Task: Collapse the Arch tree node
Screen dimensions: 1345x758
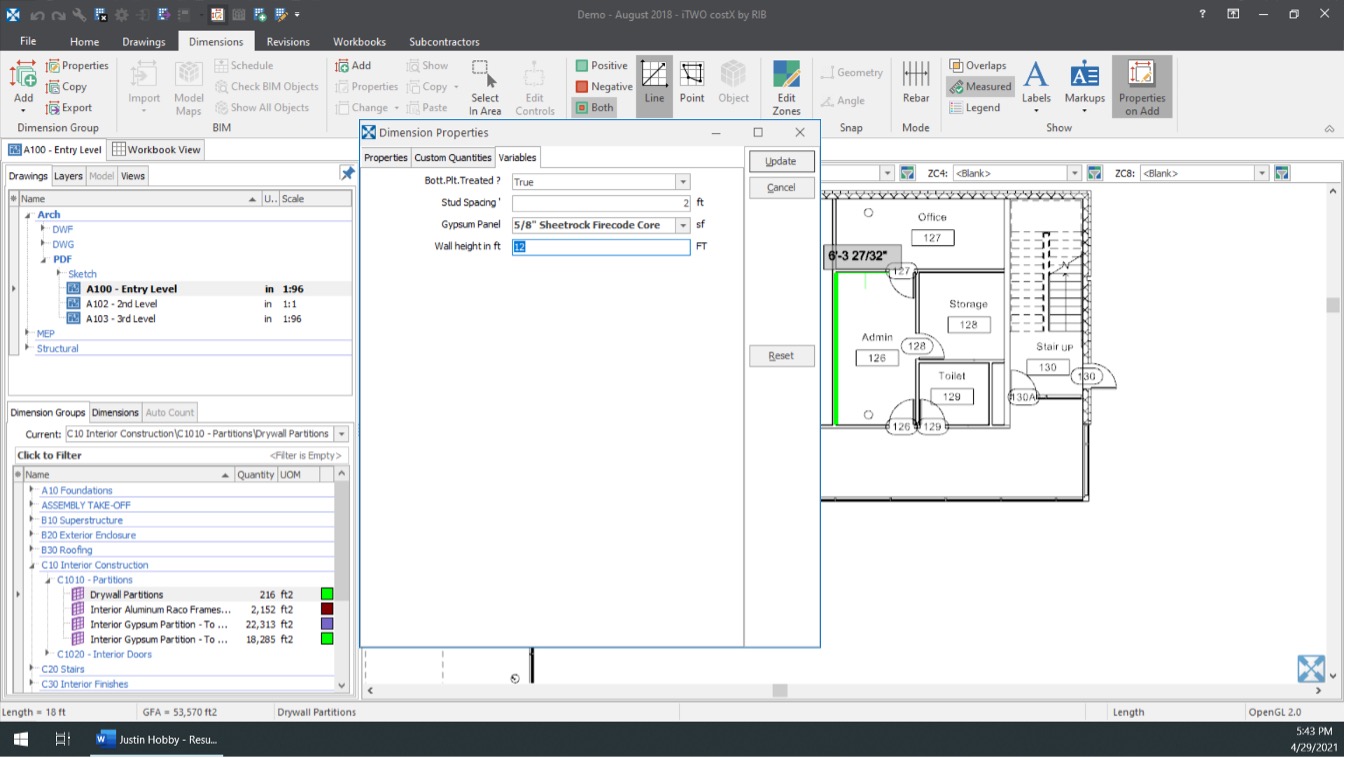Action: coord(28,215)
